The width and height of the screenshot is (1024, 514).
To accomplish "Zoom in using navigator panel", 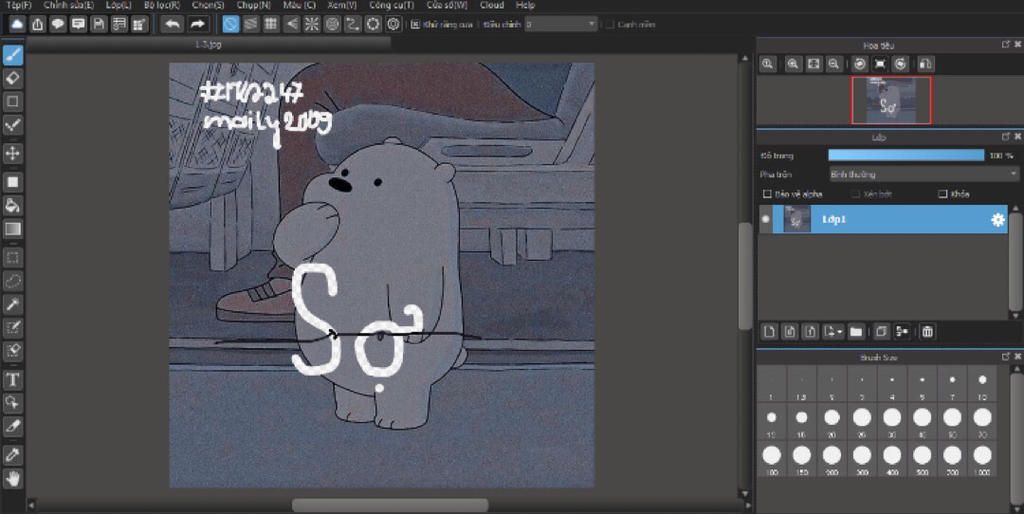I will (793, 63).
